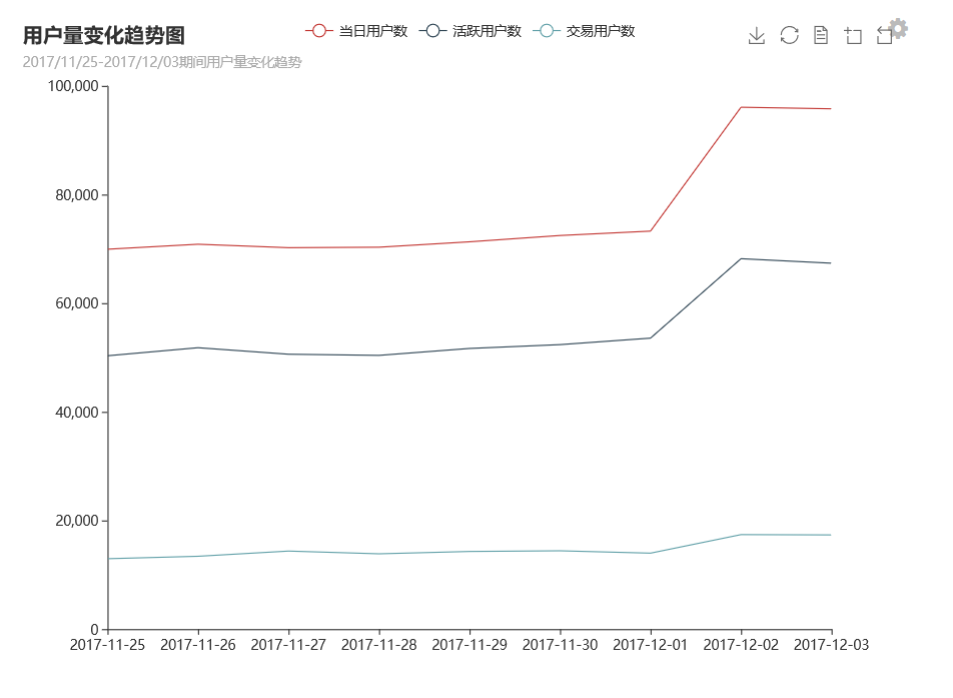Viewport: 953px width, 698px height.
Task: Click the 20,000 y-axis label
Action: coord(77,521)
